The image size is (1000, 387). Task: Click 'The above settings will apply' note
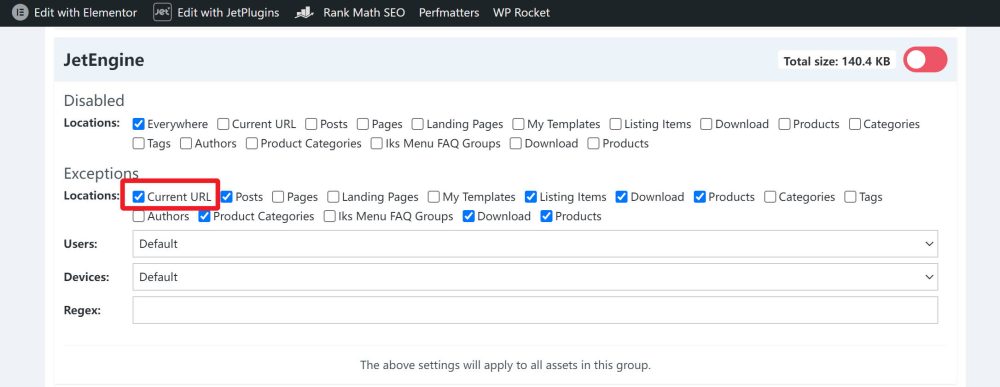tap(505, 365)
